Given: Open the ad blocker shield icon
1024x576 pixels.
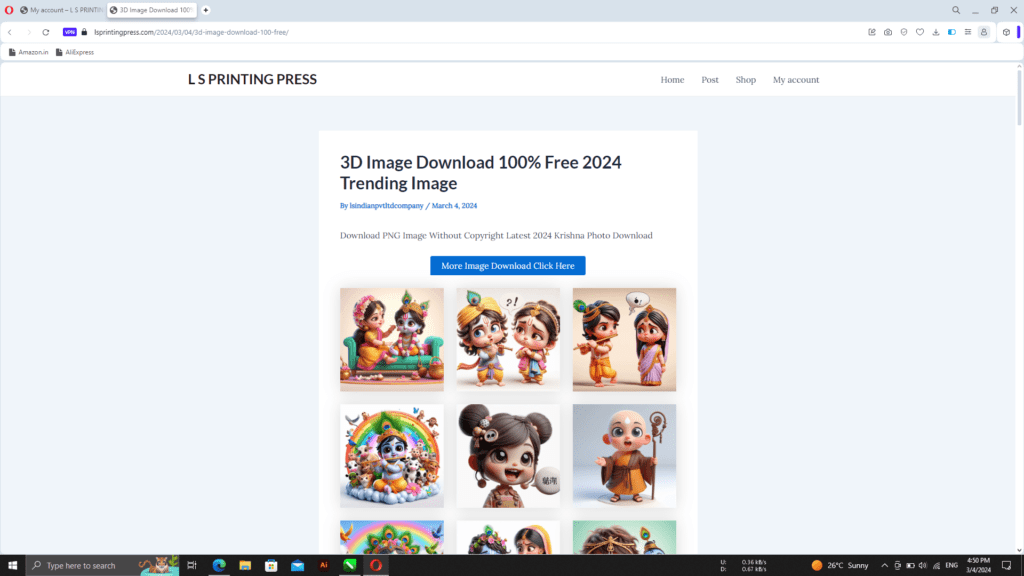Looking at the screenshot, I should [904, 32].
